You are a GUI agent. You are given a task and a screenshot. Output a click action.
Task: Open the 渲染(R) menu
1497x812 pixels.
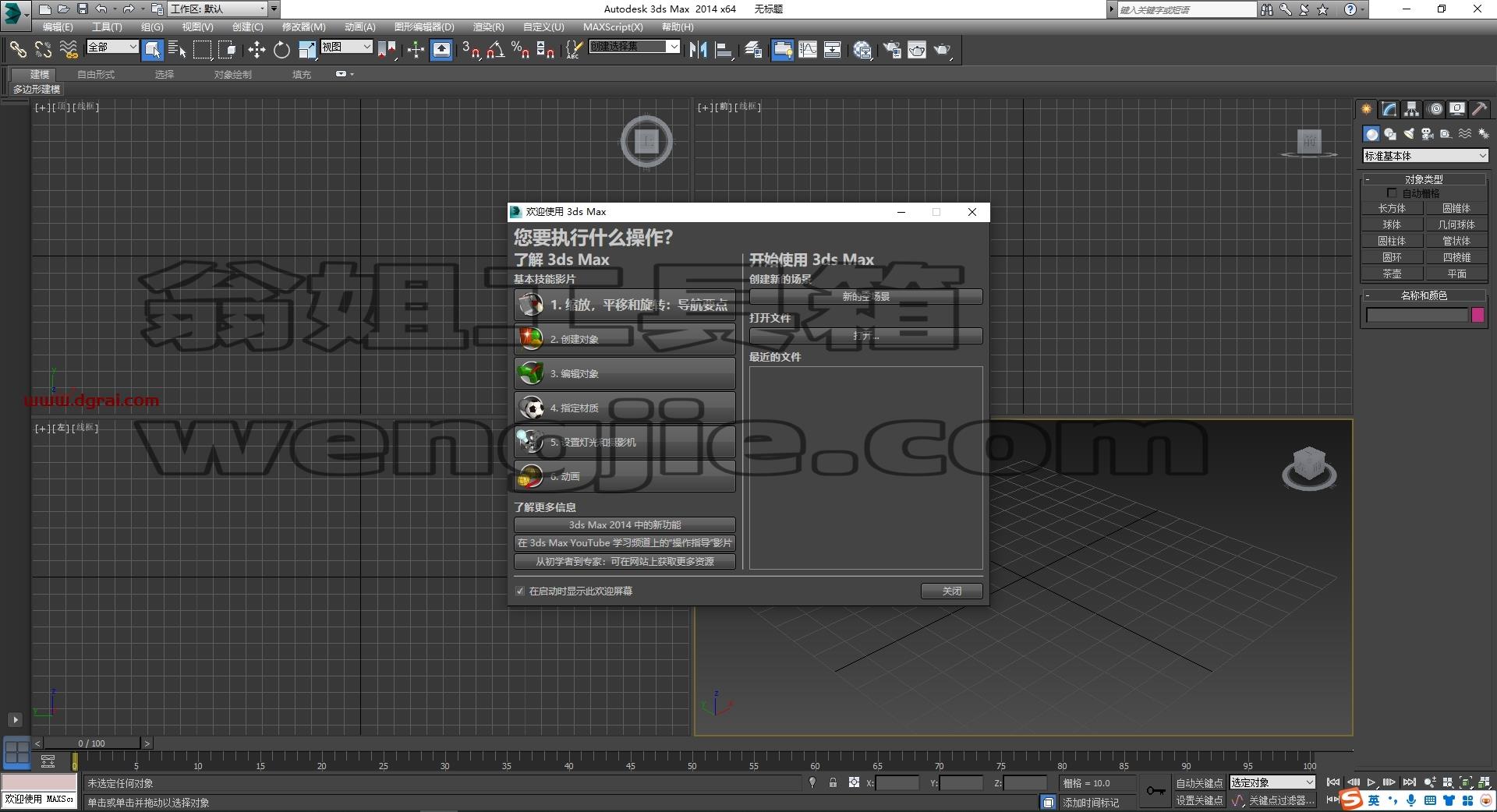tap(488, 26)
